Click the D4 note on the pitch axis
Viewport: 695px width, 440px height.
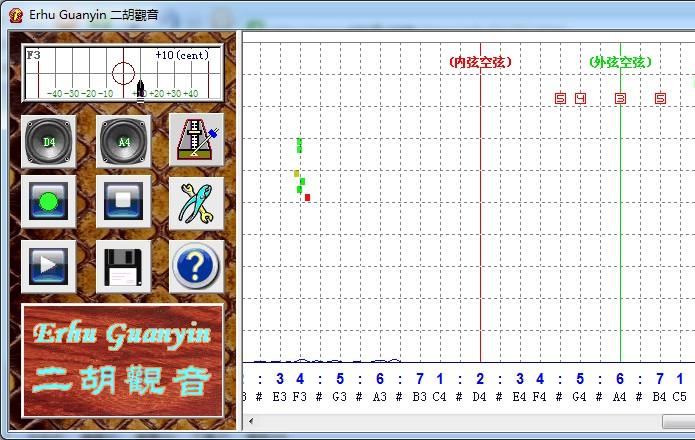pyautogui.click(x=480, y=397)
